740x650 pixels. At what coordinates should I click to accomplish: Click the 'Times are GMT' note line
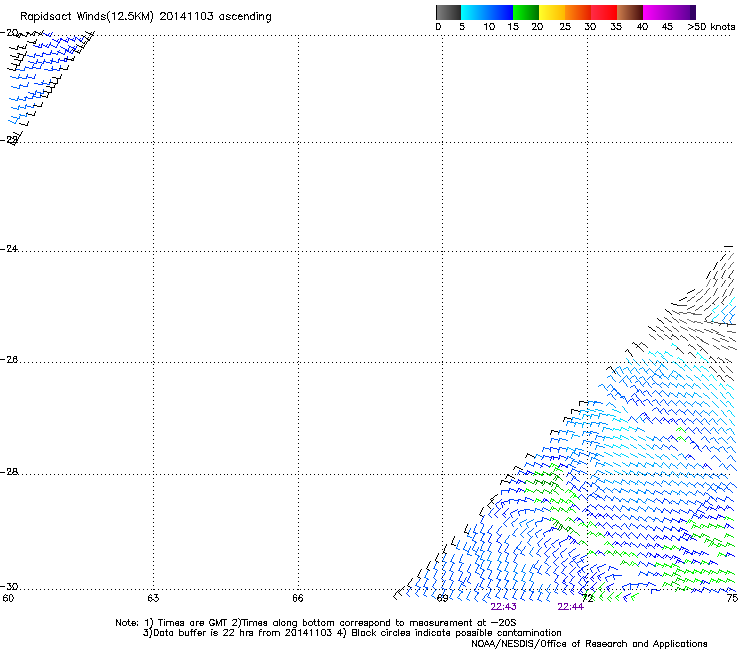(316, 623)
